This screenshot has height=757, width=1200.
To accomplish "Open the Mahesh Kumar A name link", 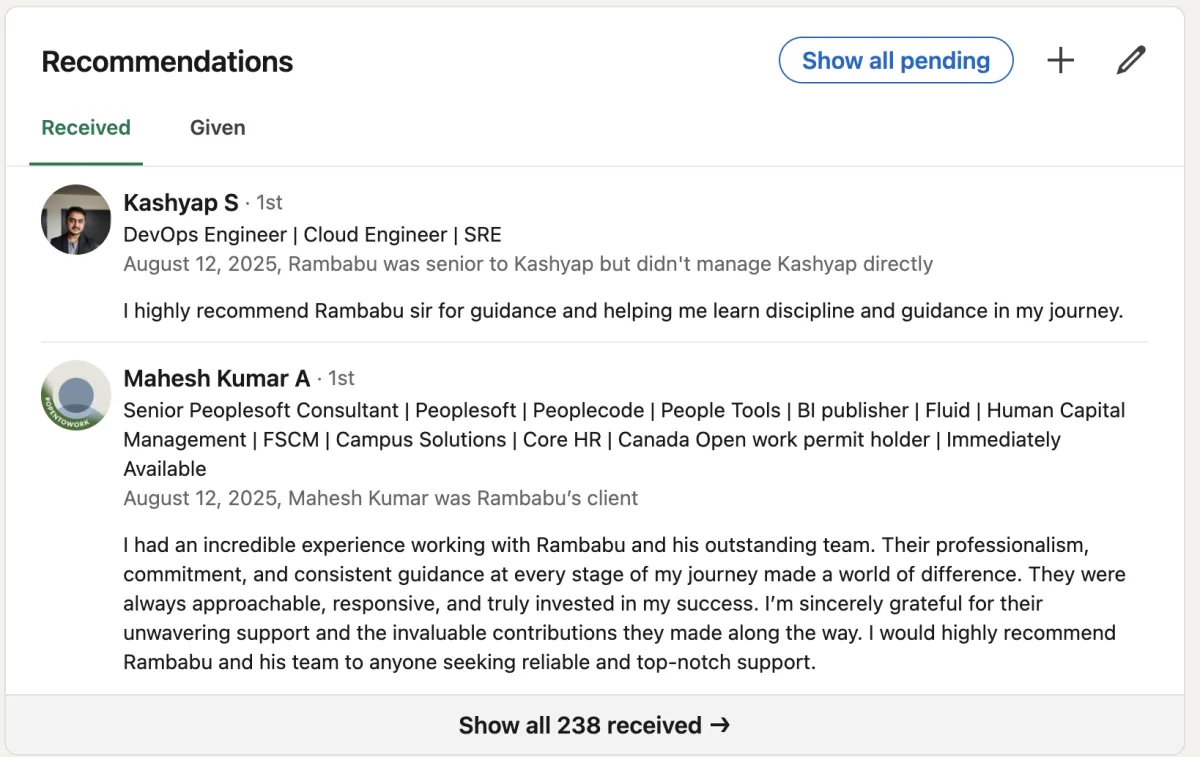I will [216, 378].
